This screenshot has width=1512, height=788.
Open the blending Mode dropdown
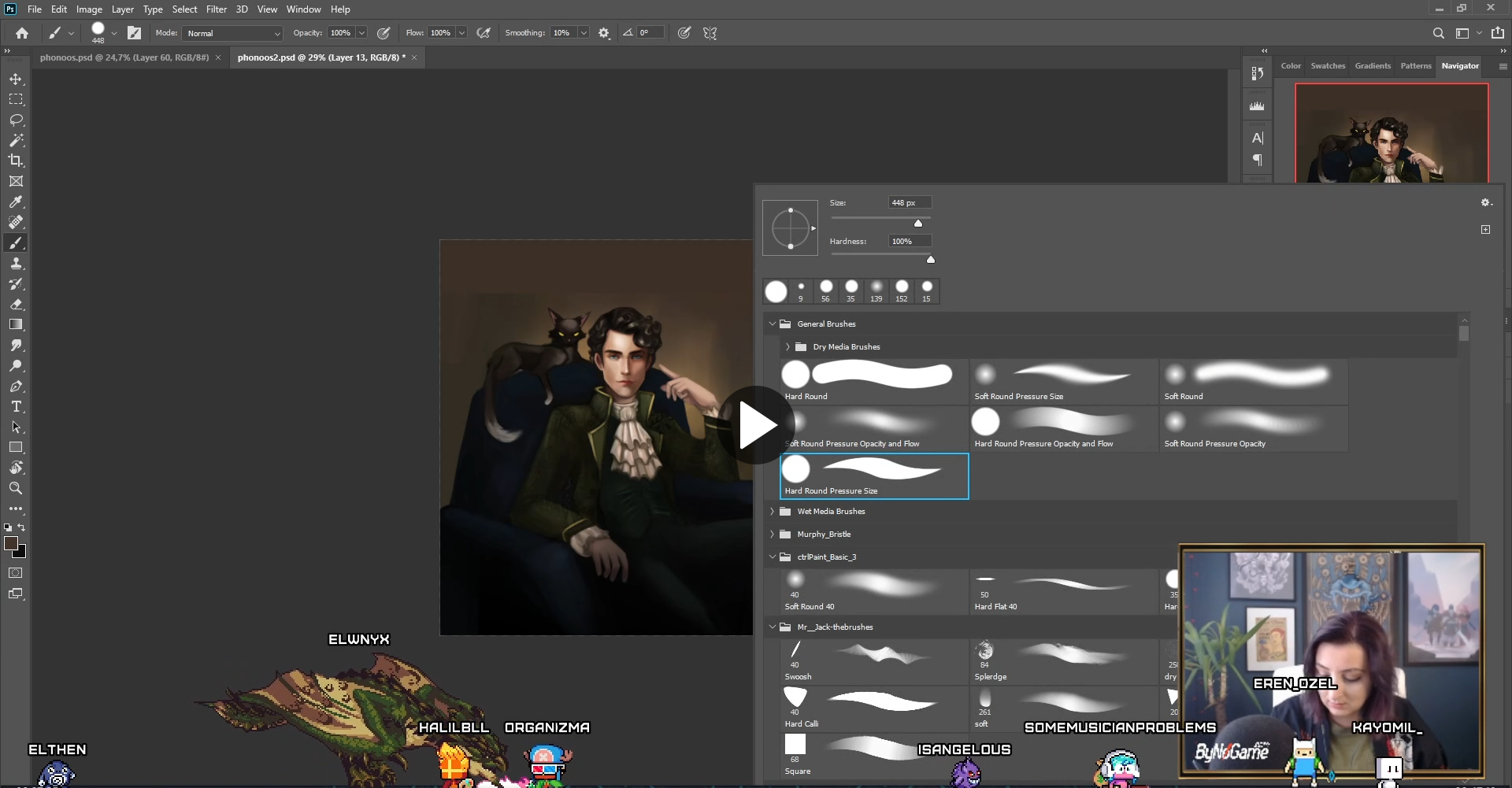(x=232, y=33)
